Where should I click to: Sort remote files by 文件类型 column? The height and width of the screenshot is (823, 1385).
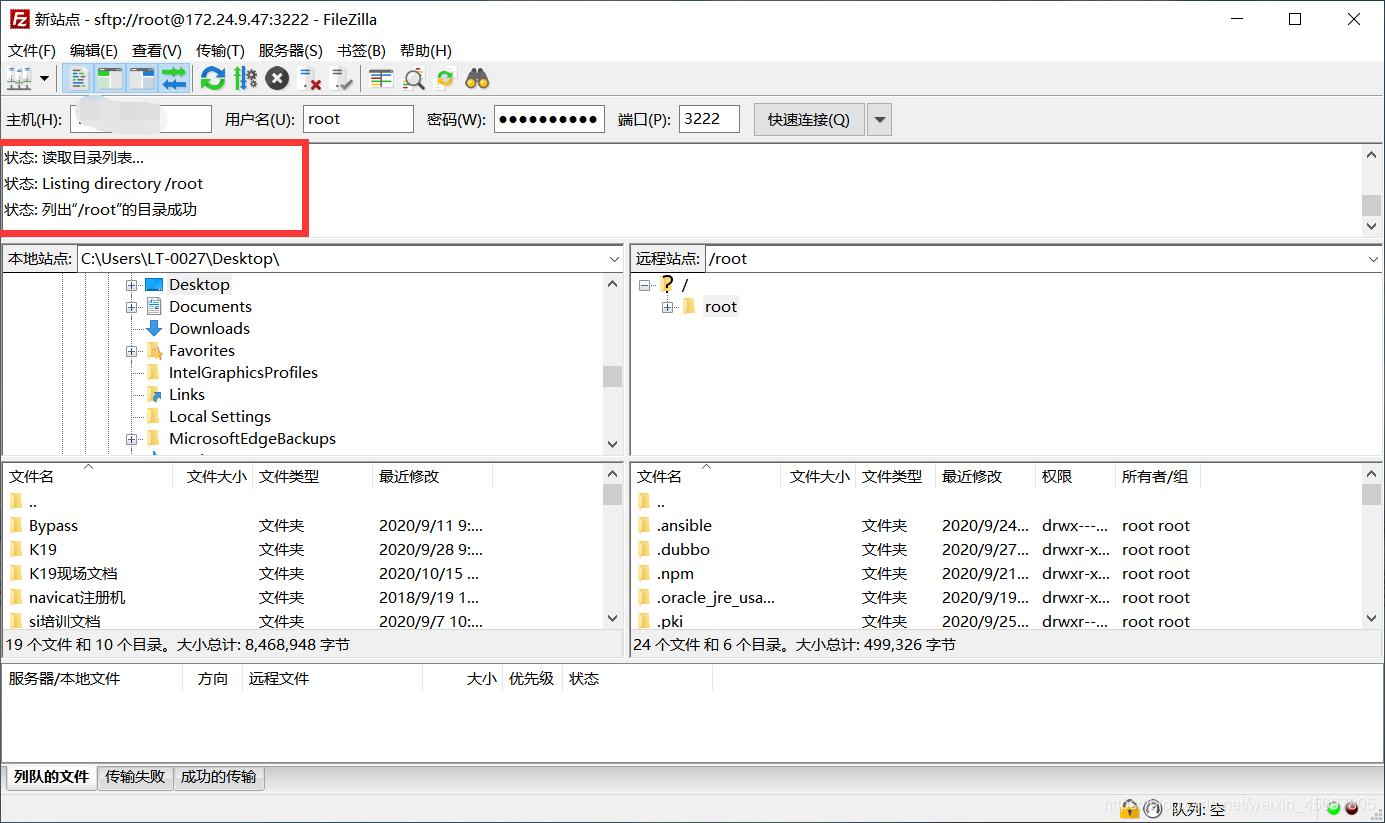pyautogui.click(x=895, y=477)
